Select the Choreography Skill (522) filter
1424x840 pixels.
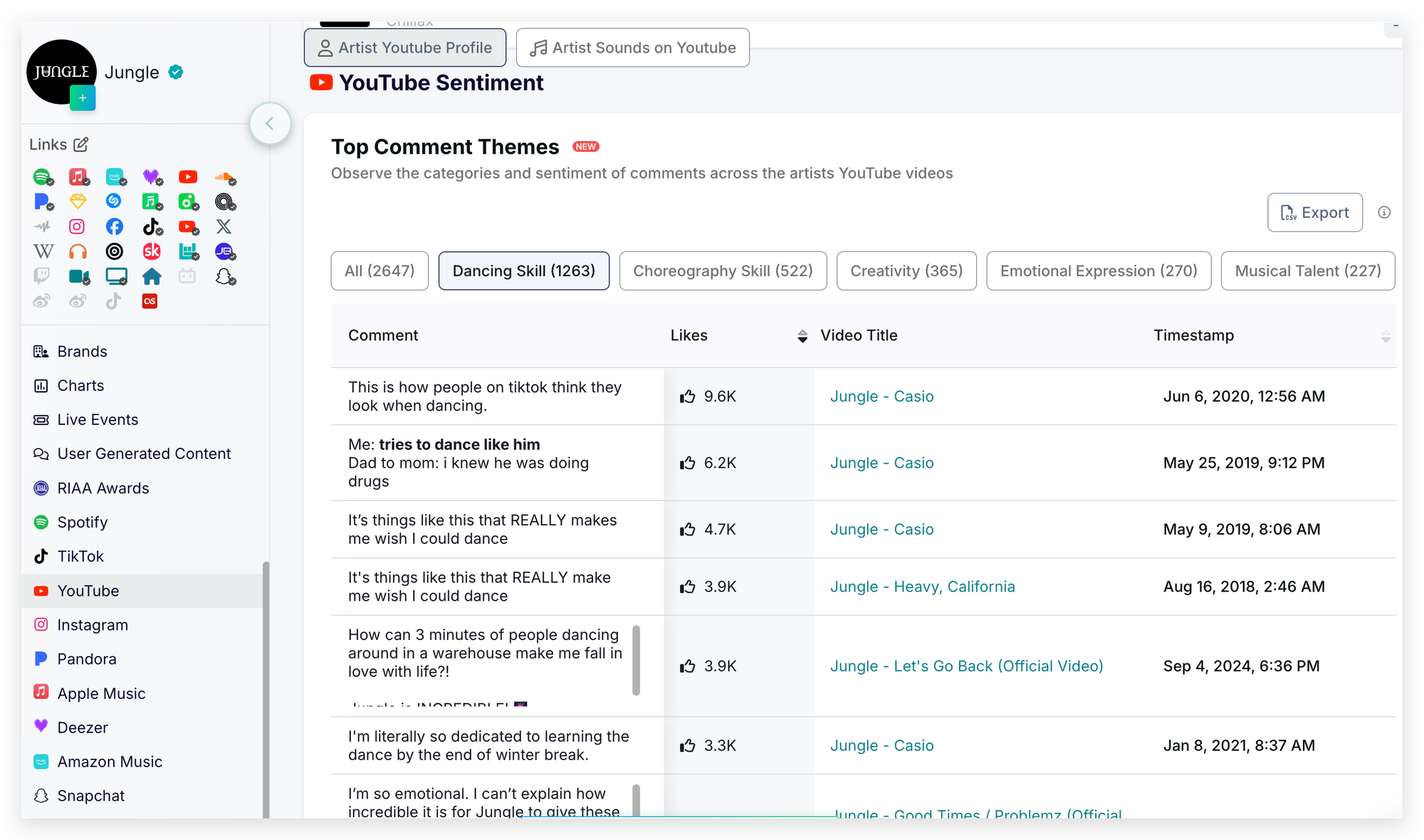[x=723, y=271]
